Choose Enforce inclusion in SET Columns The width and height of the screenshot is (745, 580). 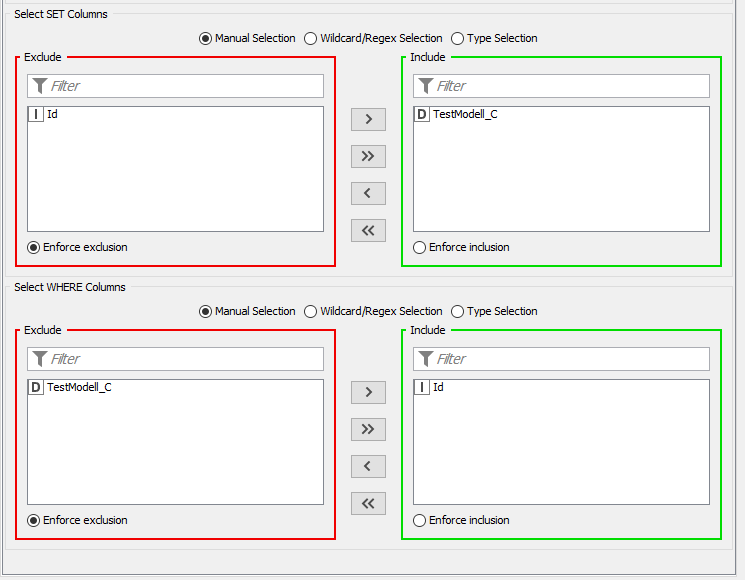tap(461, 247)
